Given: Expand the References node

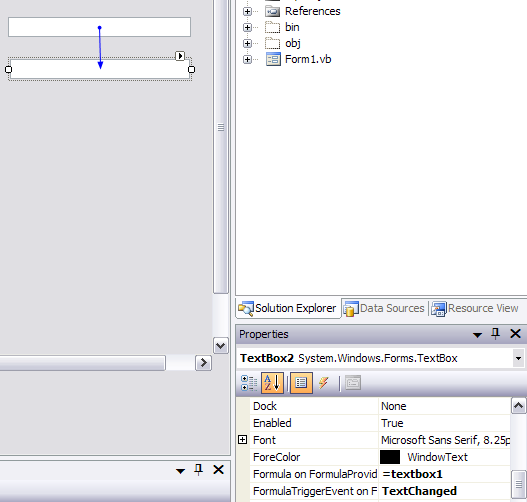Looking at the screenshot, I should pyautogui.click(x=247, y=11).
